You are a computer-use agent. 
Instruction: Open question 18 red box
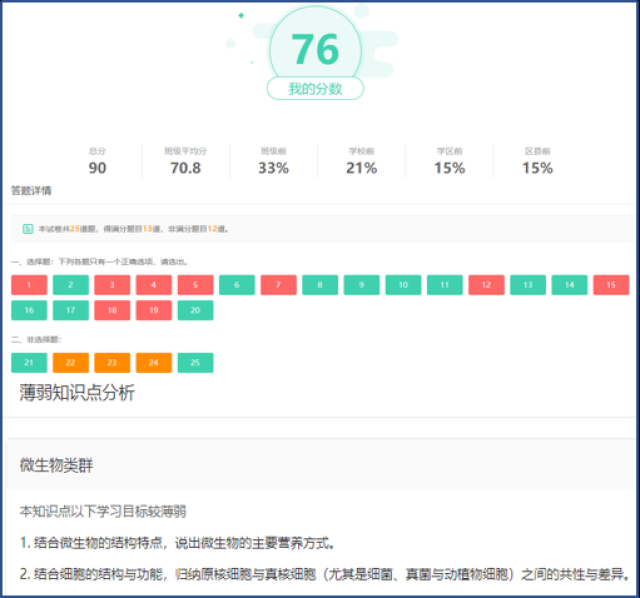pyautogui.click(x=112, y=311)
